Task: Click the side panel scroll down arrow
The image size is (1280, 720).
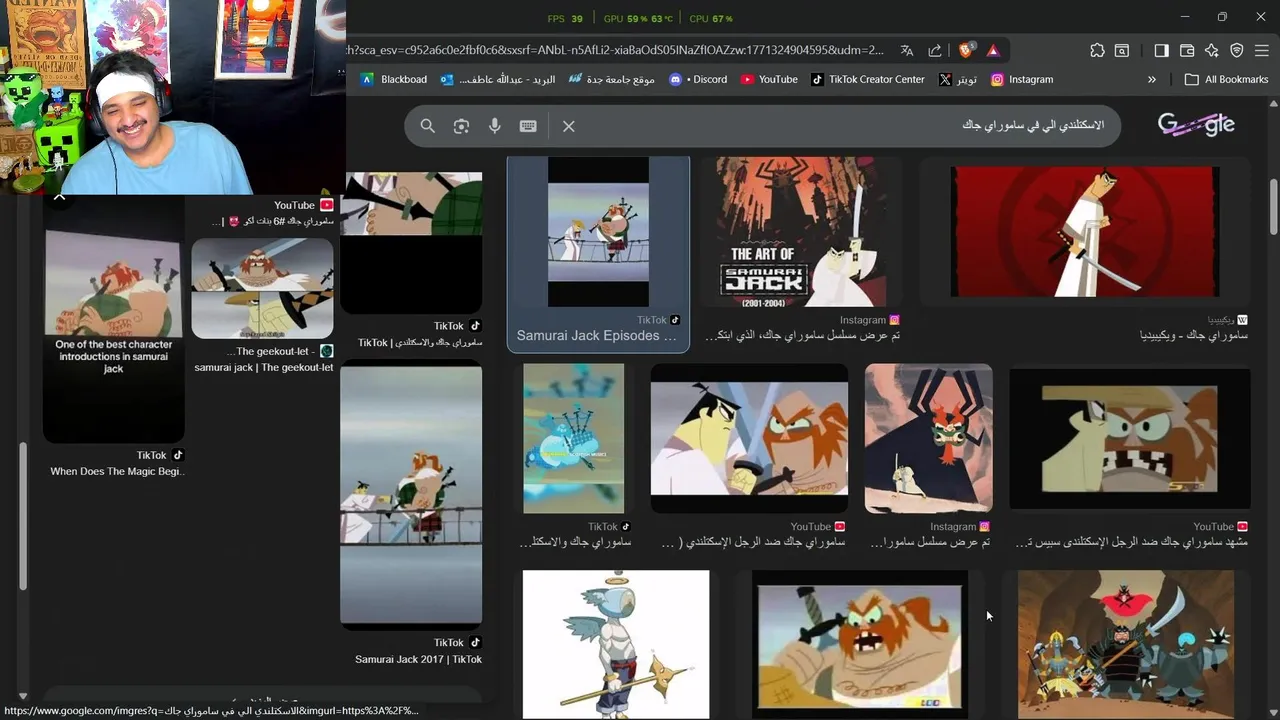Action: tap(23, 696)
